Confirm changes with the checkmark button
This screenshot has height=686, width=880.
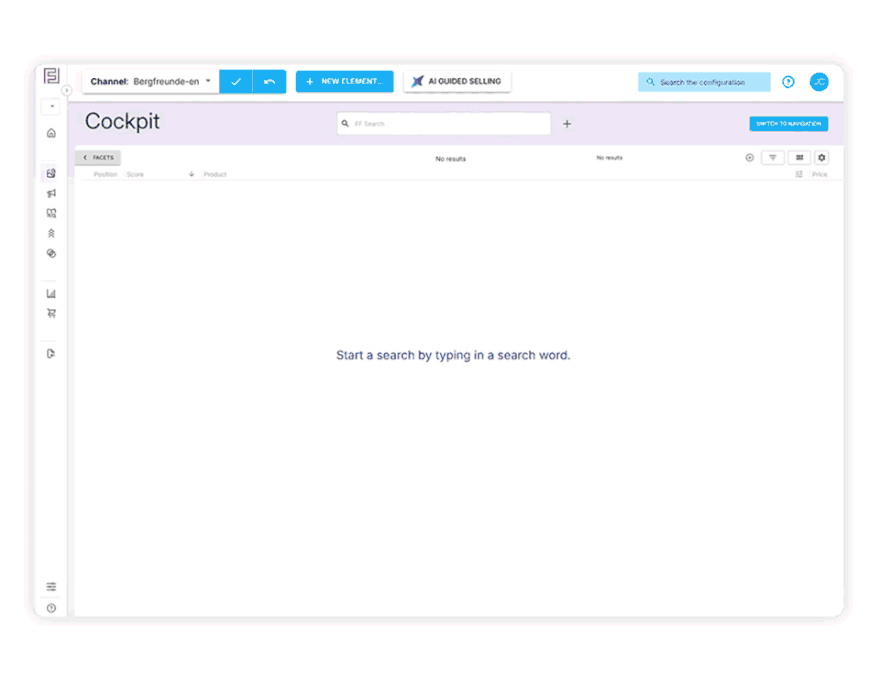(236, 81)
